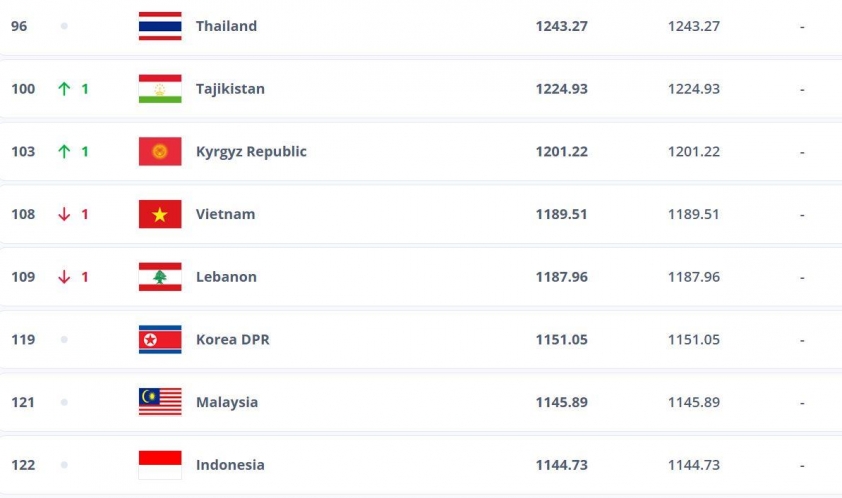Select the Indonesia country name

point(230,465)
